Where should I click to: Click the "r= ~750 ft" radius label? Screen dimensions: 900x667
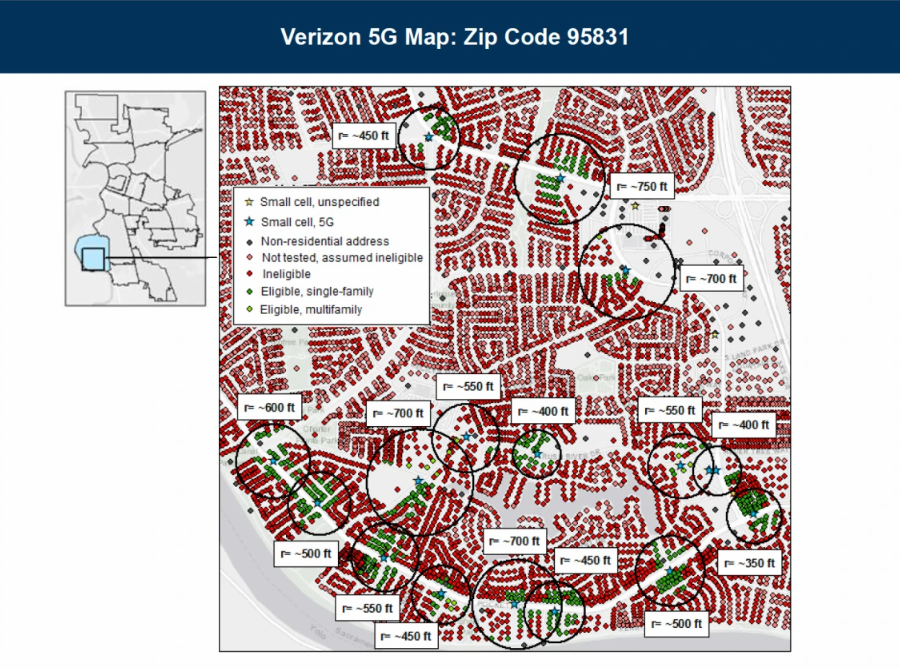click(x=639, y=186)
